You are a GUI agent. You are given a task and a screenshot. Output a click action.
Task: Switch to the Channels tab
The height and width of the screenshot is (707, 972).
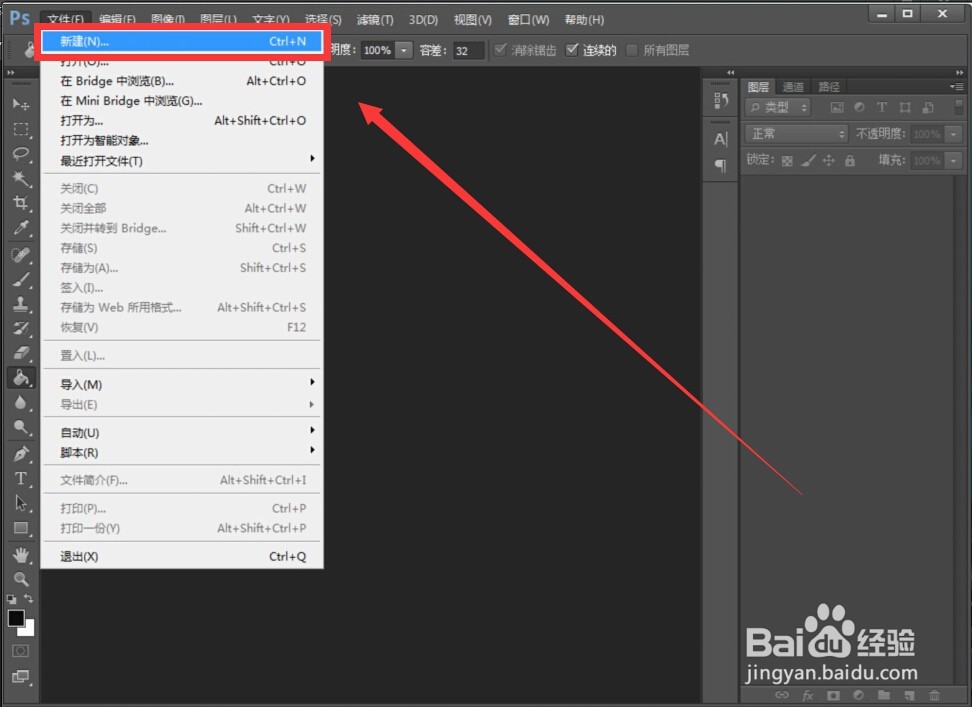coord(793,87)
